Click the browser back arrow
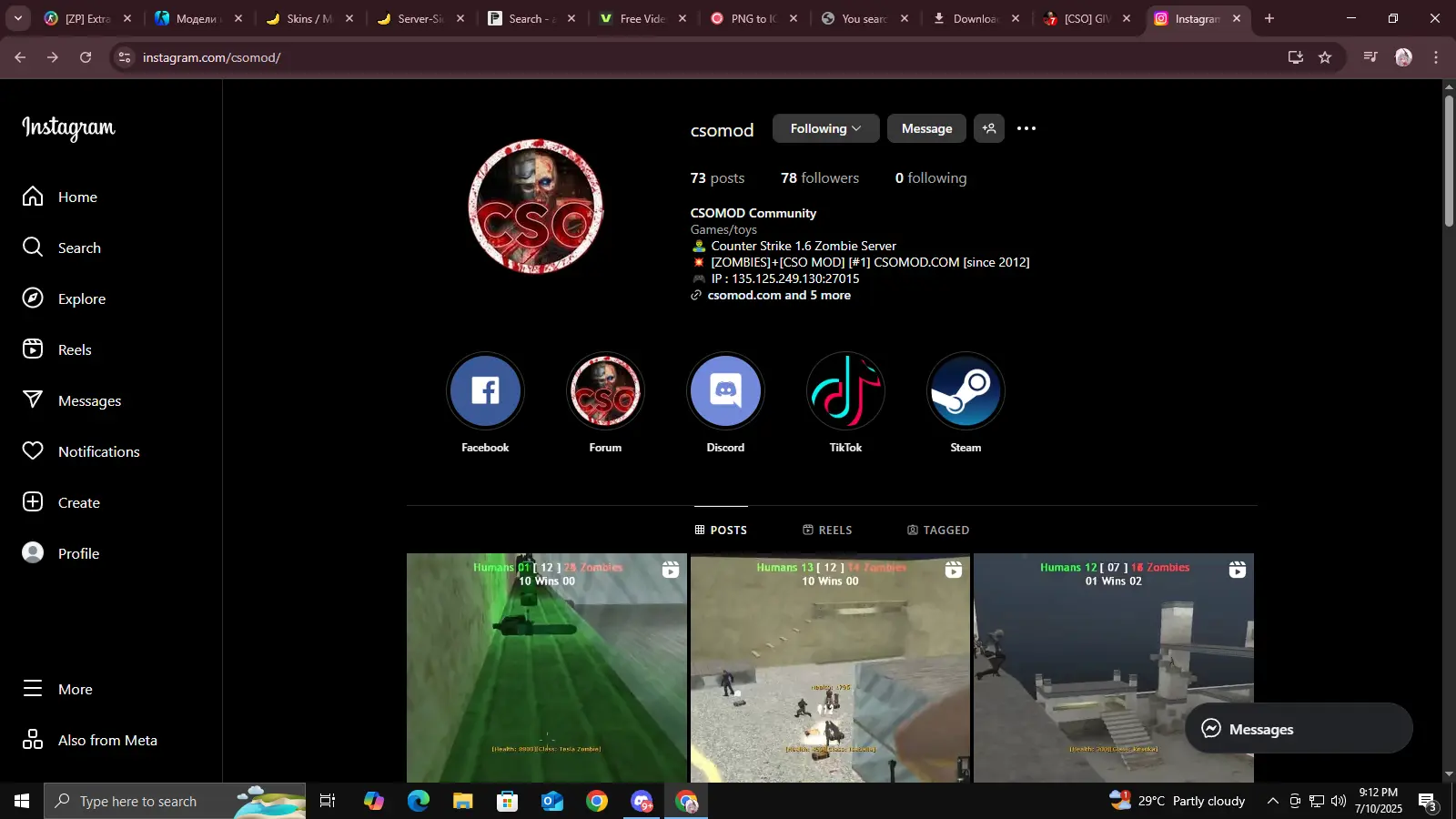Viewport: 1456px width, 819px height. coord(20,57)
